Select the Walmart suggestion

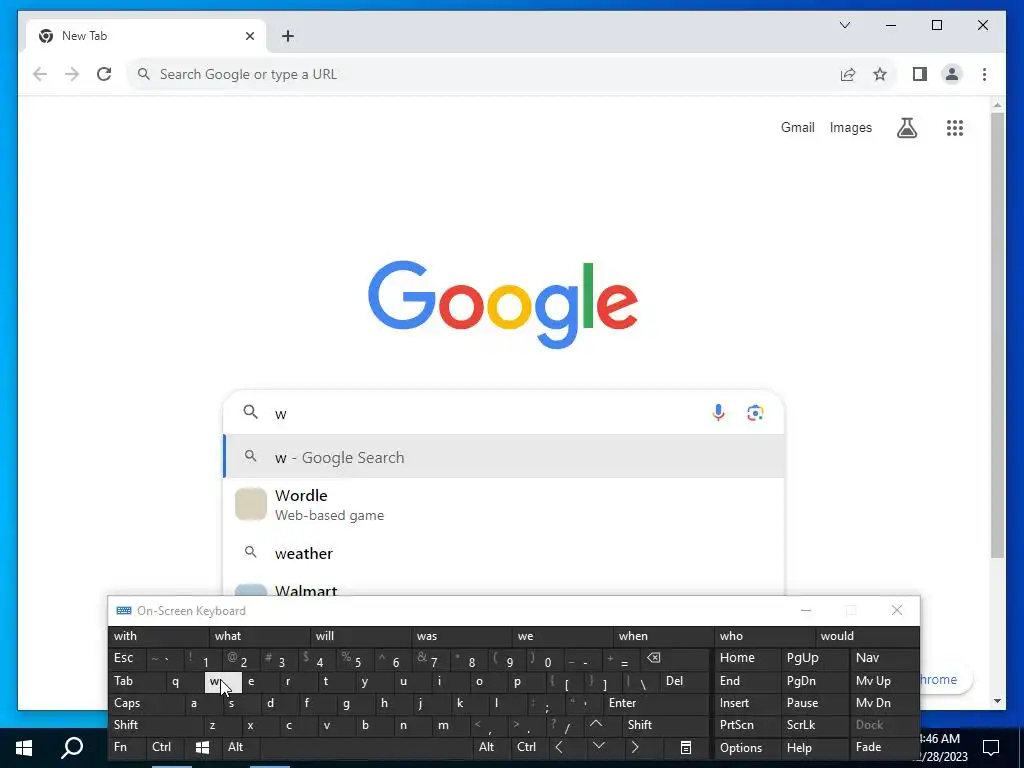[x=504, y=587]
